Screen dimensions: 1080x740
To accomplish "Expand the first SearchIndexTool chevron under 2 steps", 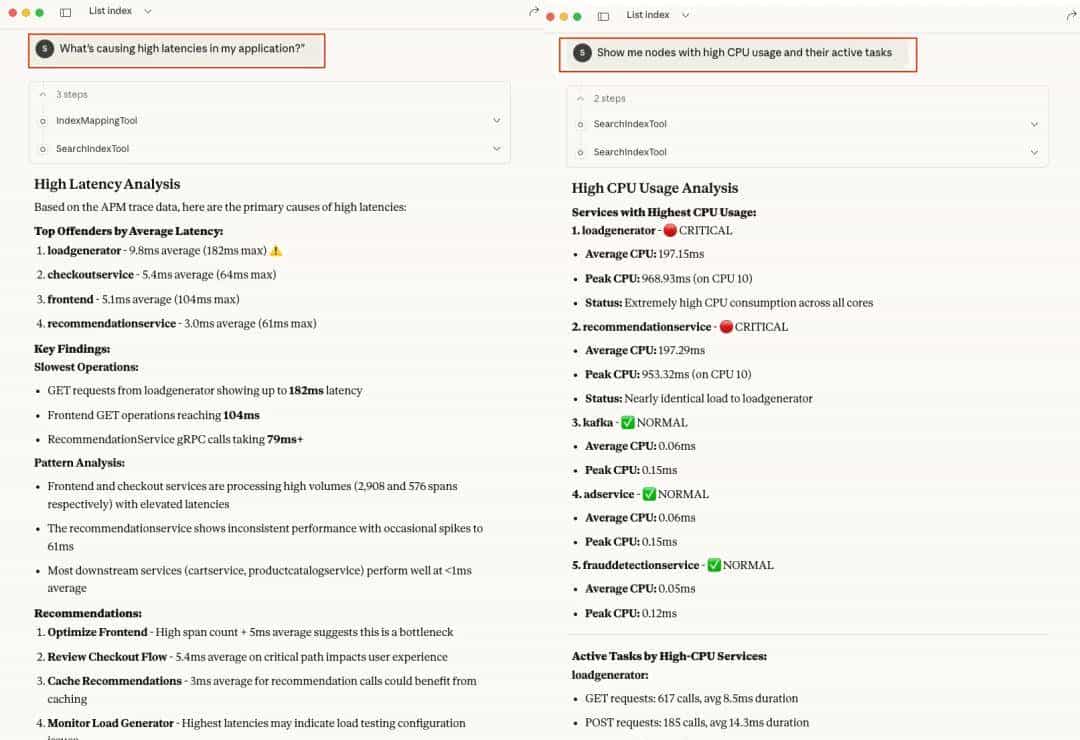I will point(1034,124).
